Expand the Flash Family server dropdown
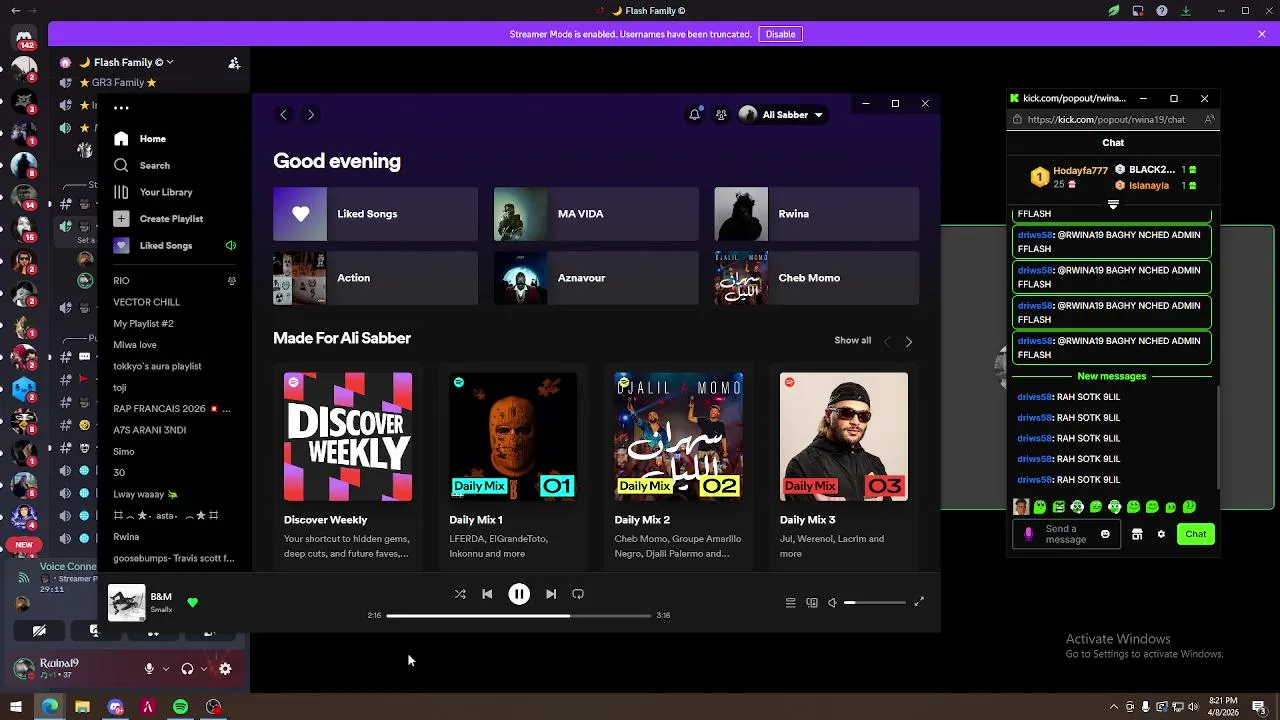Screen dimensions: 1280x720 tap(170, 62)
